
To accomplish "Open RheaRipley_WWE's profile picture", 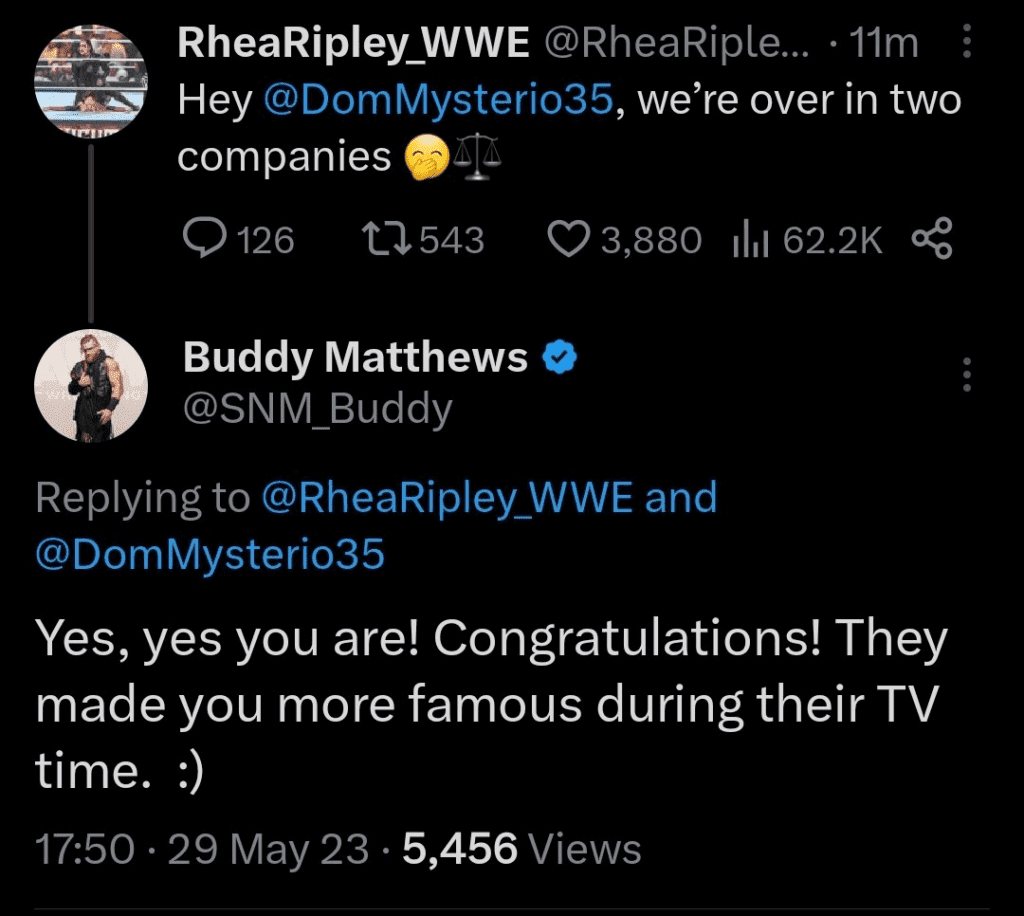I will click(x=91, y=81).
